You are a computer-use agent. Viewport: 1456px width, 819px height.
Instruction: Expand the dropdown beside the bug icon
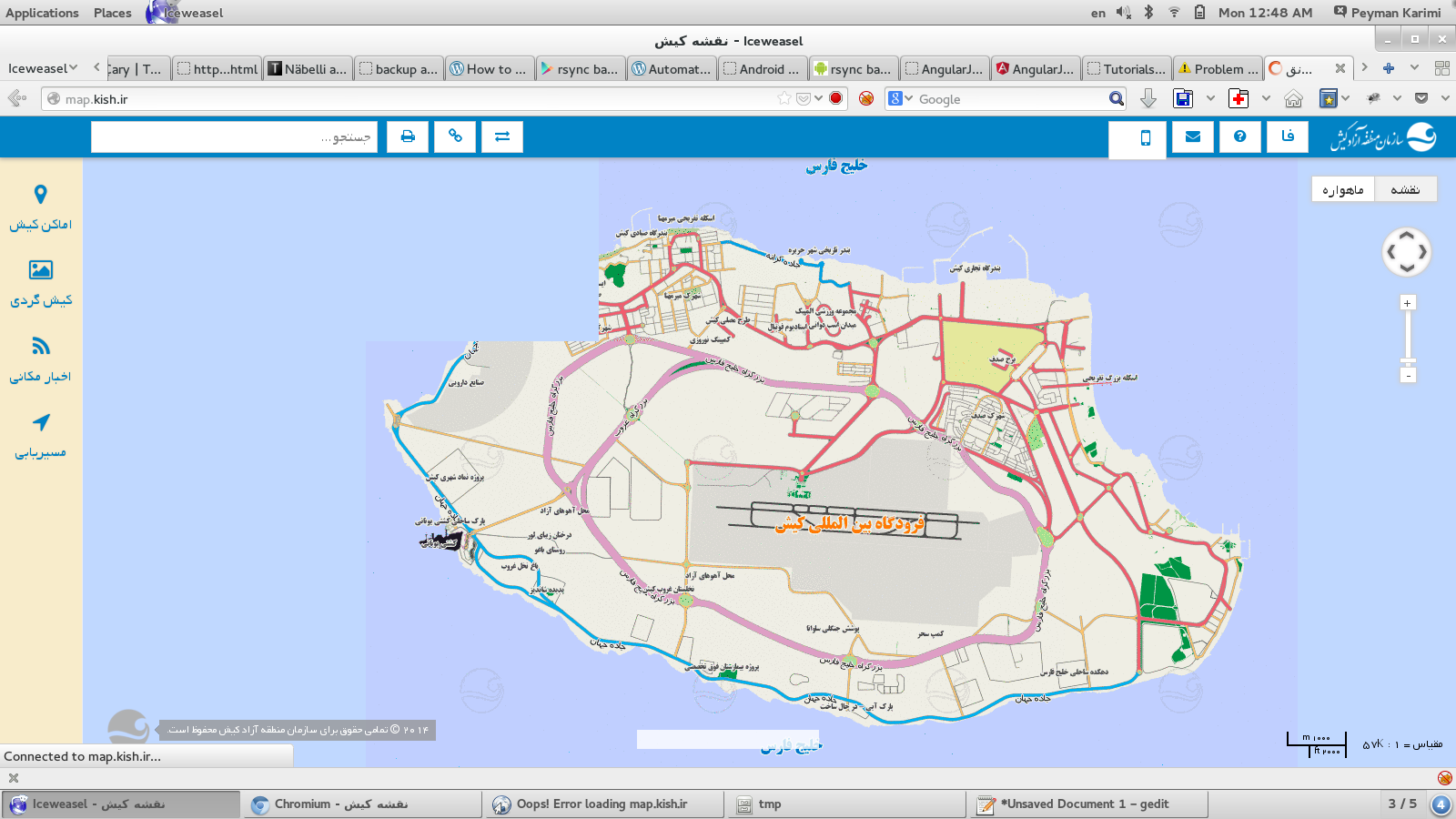(1397, 98)
